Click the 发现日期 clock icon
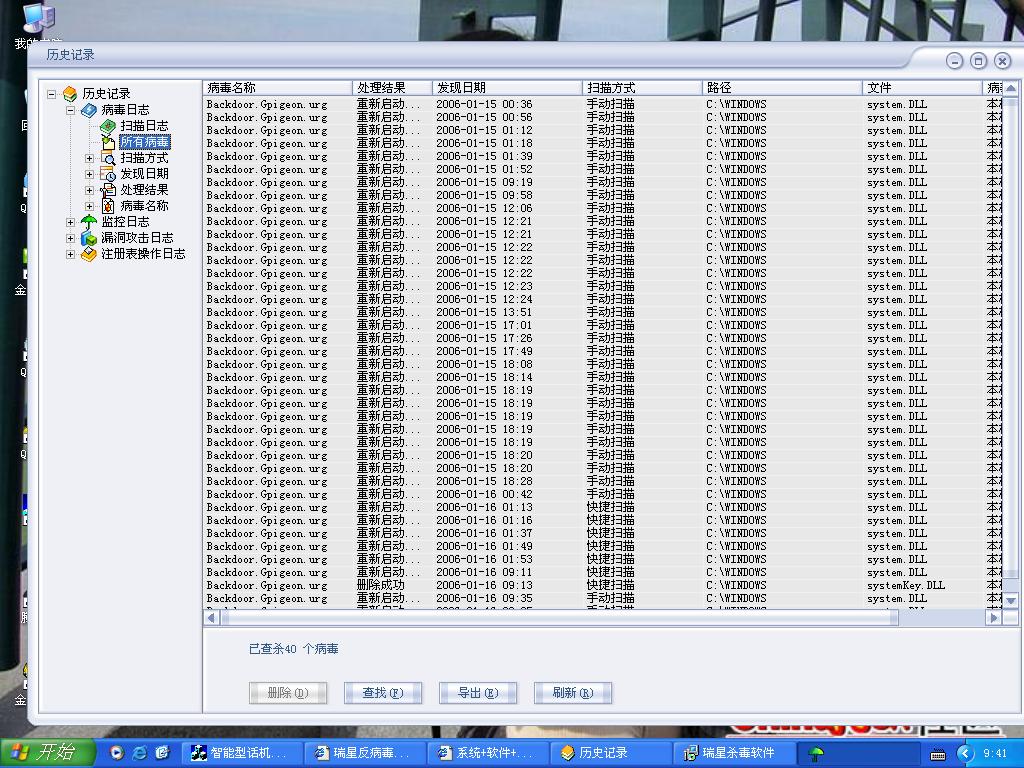The image size is (1024, 768). (x=108, y=174)
